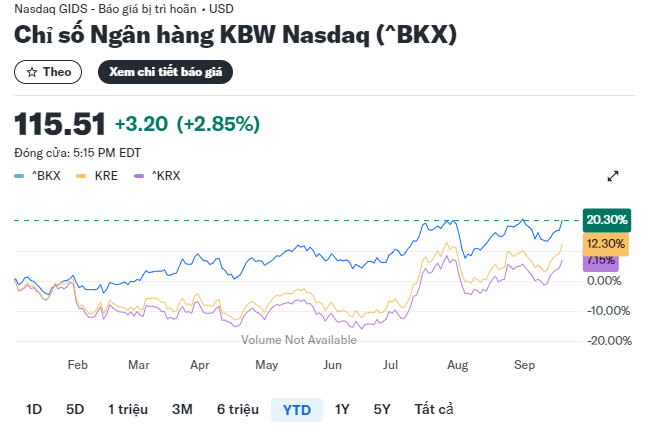651x433 pixels.
Task: Select the YTD range tab
Action: pos(297,409)
